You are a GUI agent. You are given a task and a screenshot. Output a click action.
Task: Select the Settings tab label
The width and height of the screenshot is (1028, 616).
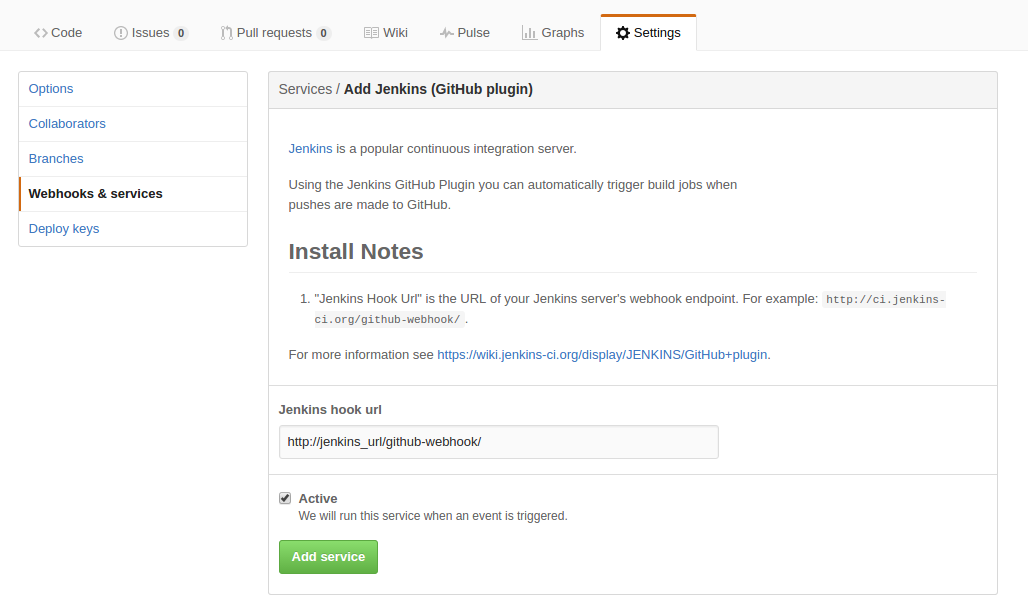(x=657, y=33)
